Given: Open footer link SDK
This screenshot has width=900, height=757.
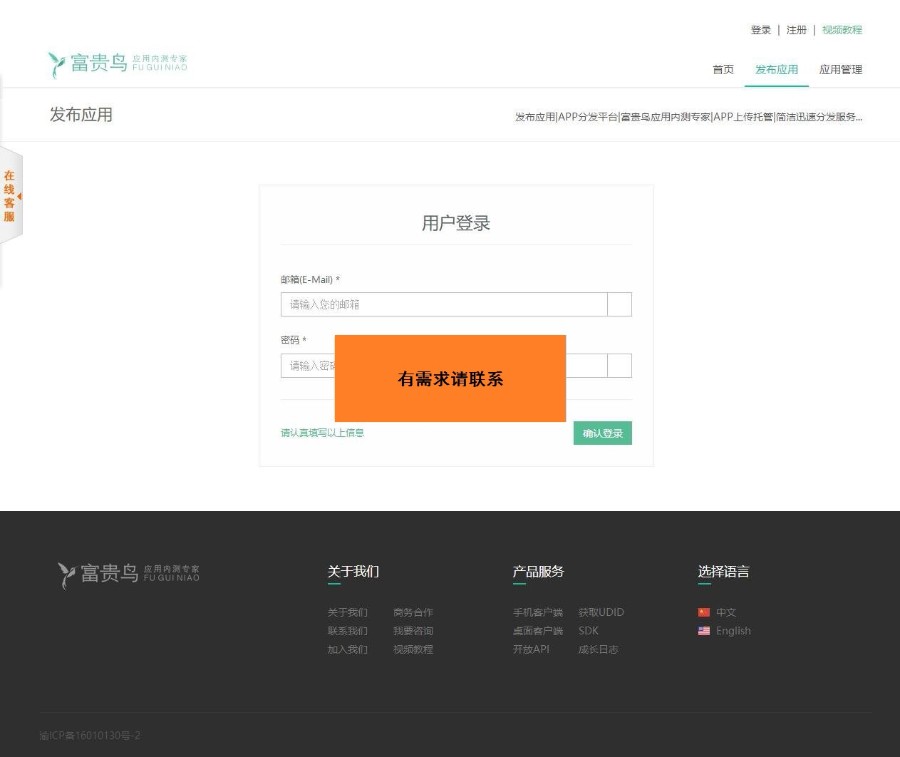Looking at the screenshot, I should pyautogui.click(x=588, y=631).
